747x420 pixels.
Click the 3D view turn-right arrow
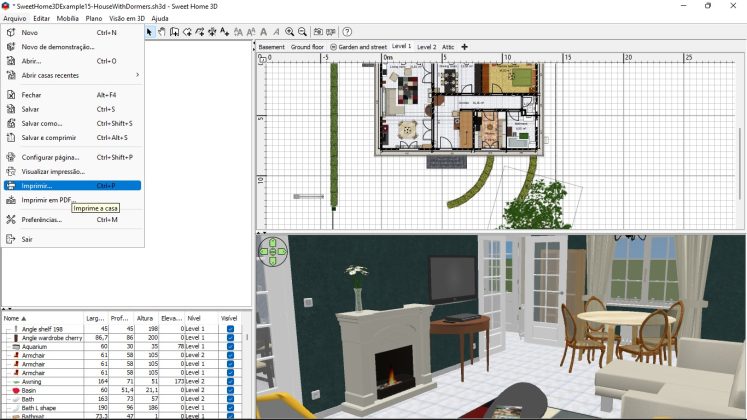(282, 251)
